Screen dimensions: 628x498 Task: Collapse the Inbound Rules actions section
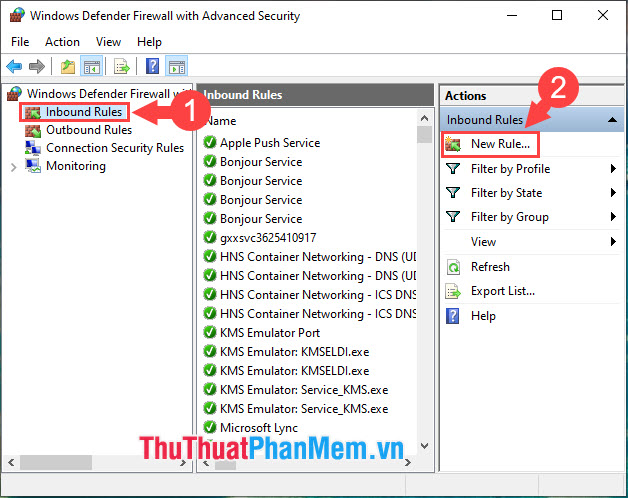click(612, 120)
